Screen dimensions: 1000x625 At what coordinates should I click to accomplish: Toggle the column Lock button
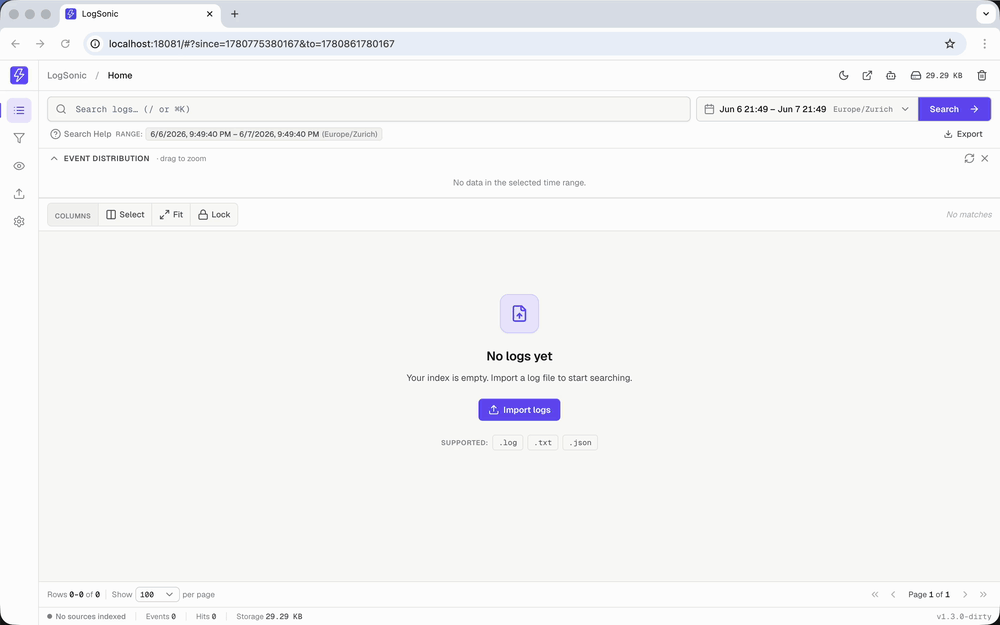[x=214, y=215]
